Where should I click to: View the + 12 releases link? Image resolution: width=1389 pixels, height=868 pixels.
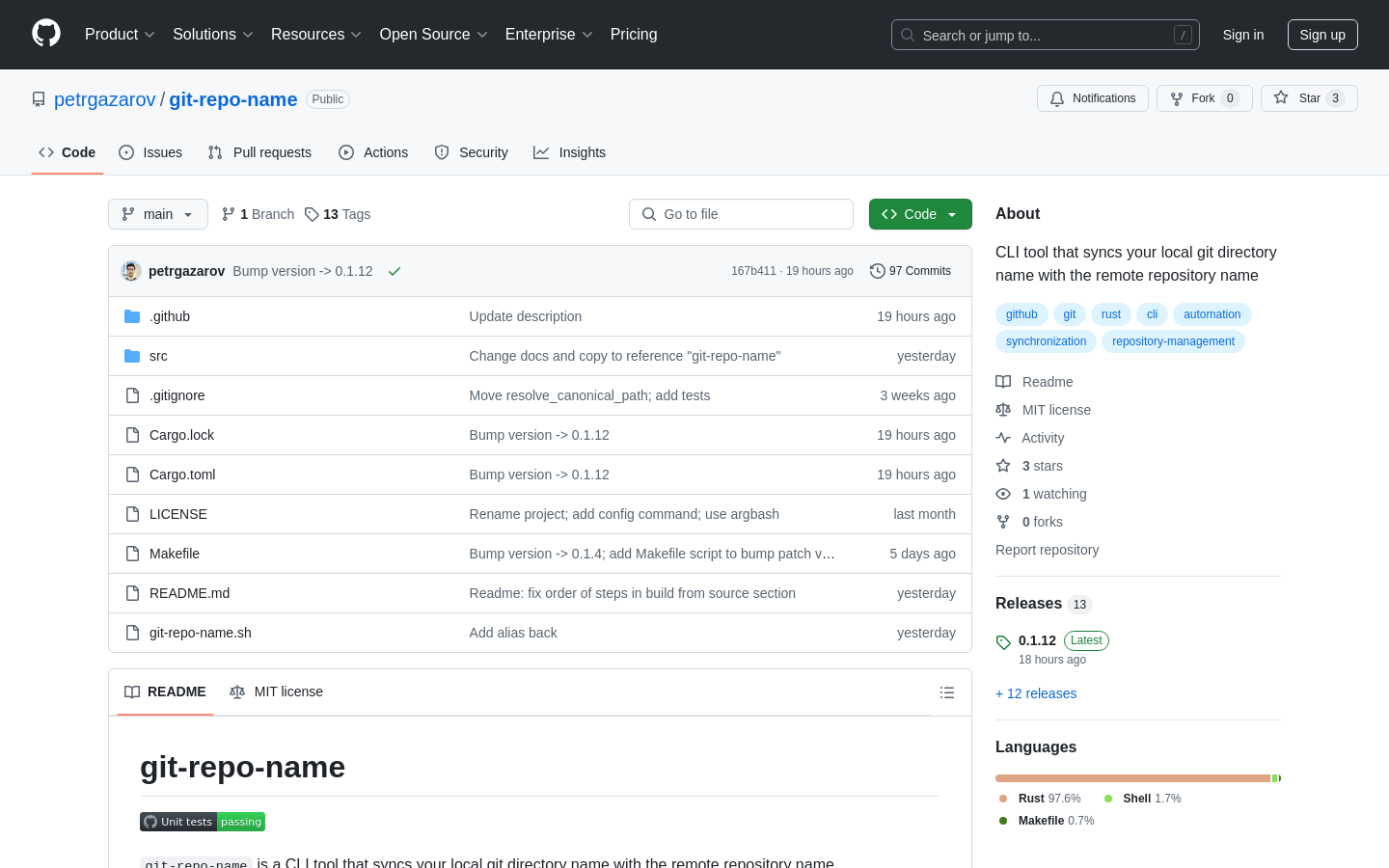[x=1036, y=693]
